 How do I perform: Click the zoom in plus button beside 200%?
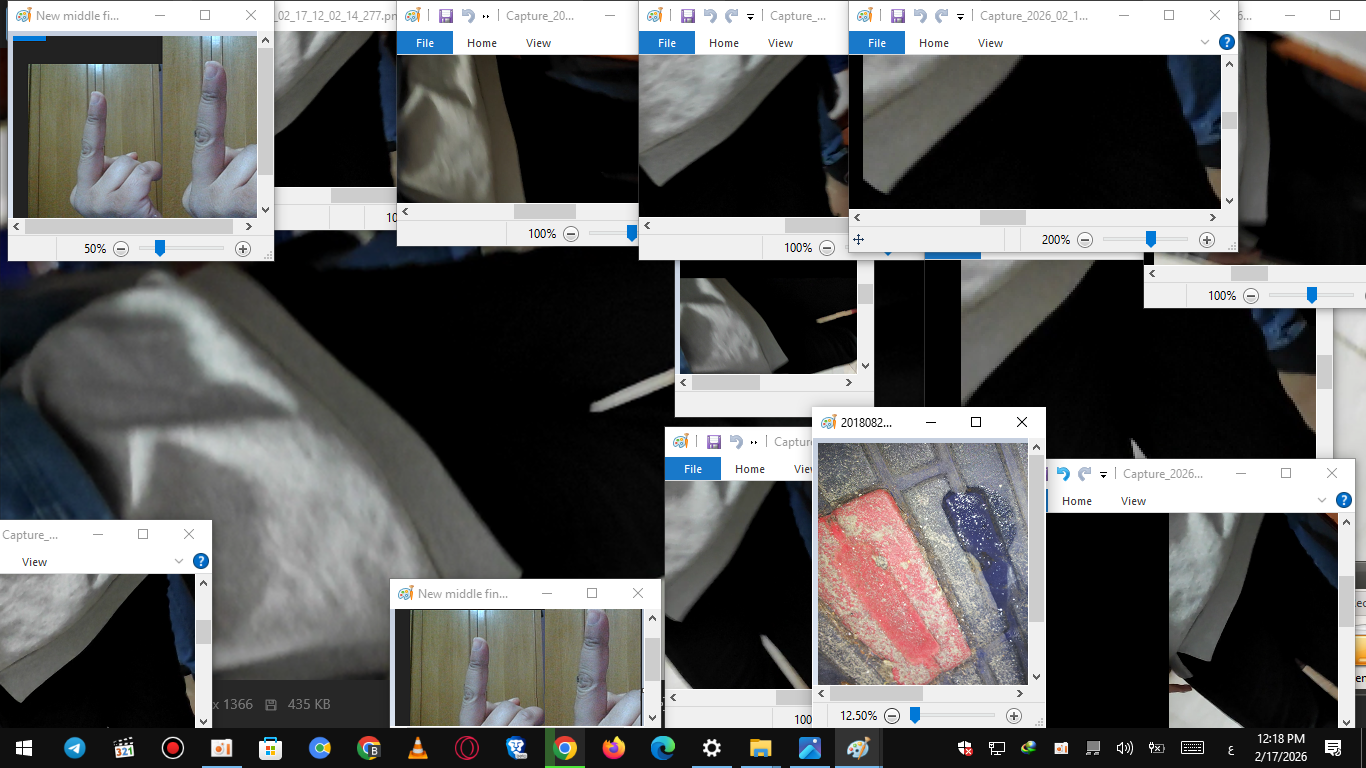pyautogui.click(x=1207, y=240)
